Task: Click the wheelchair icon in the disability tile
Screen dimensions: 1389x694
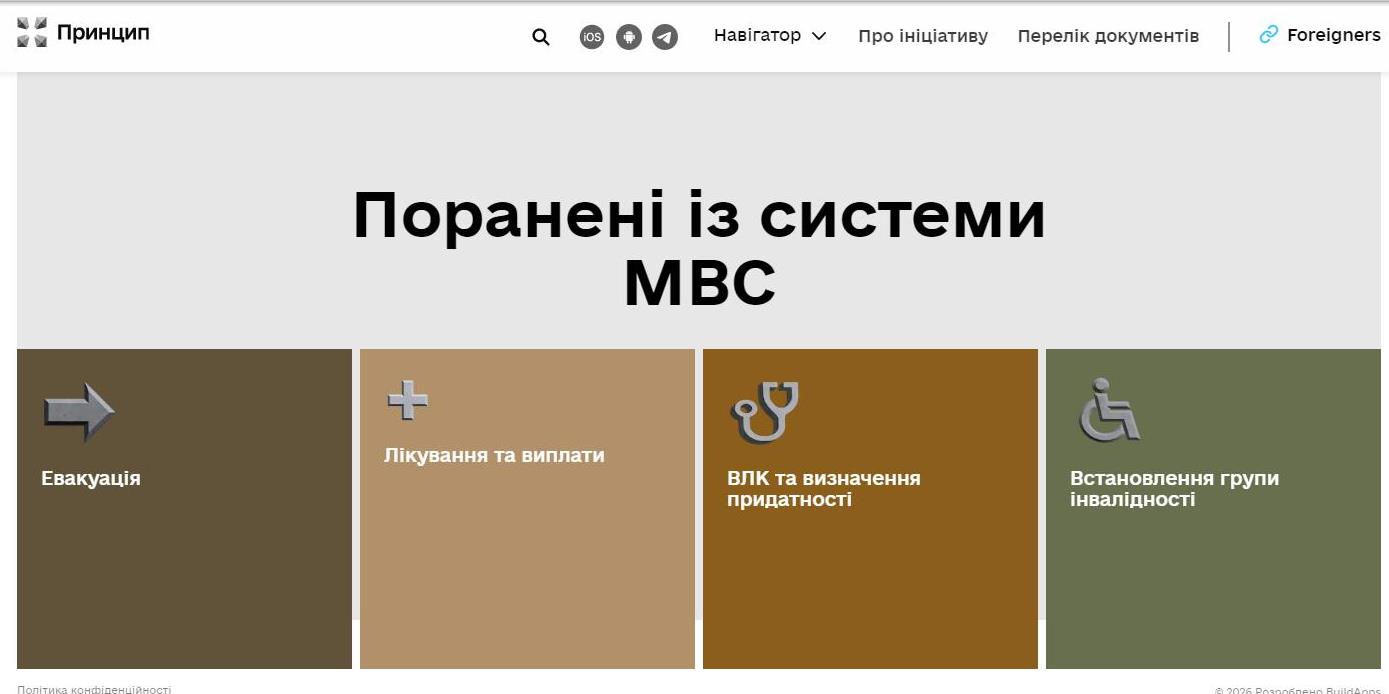Action: [x=1109, y=410]
